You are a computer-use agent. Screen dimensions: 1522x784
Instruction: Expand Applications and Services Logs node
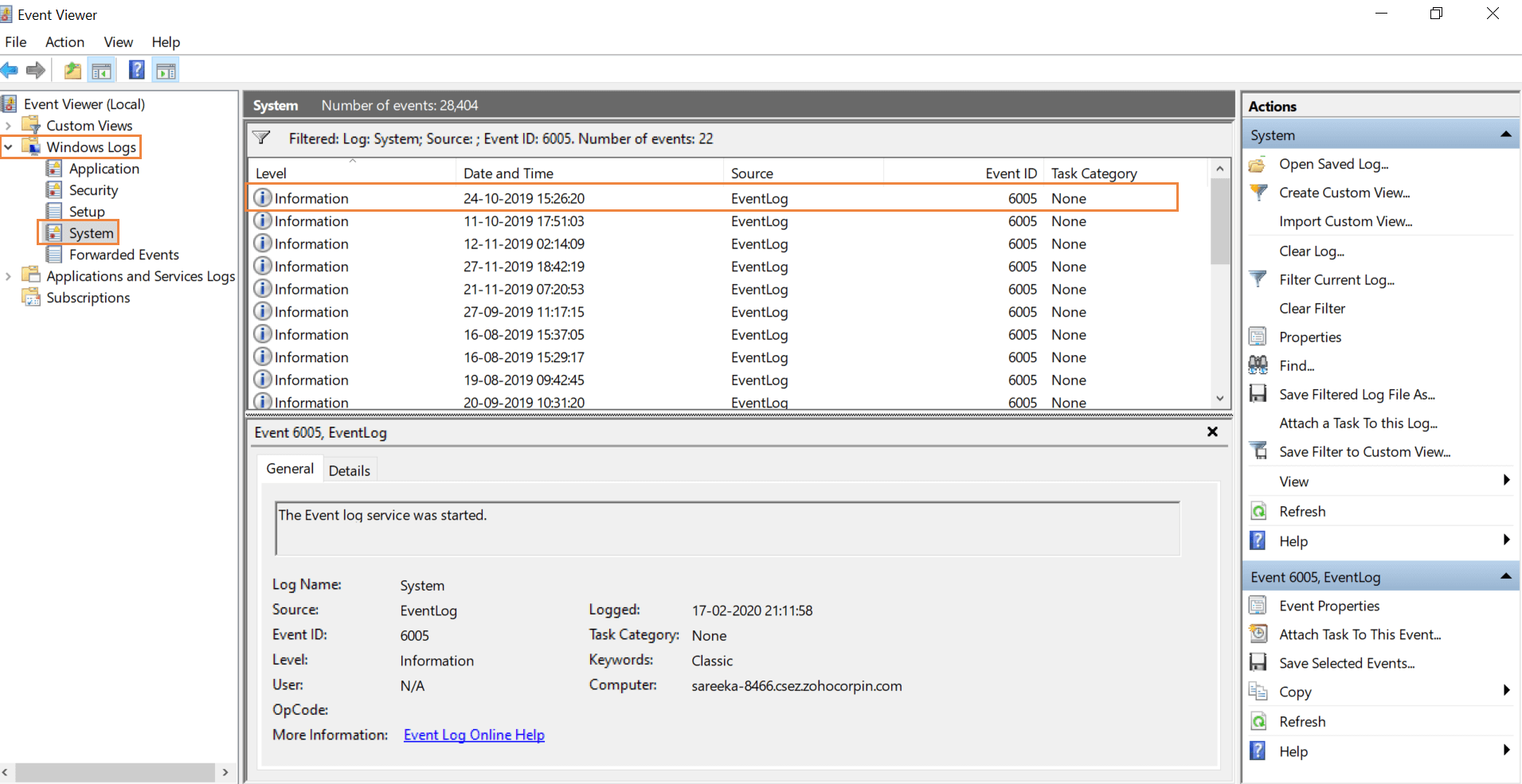point(8,275)
